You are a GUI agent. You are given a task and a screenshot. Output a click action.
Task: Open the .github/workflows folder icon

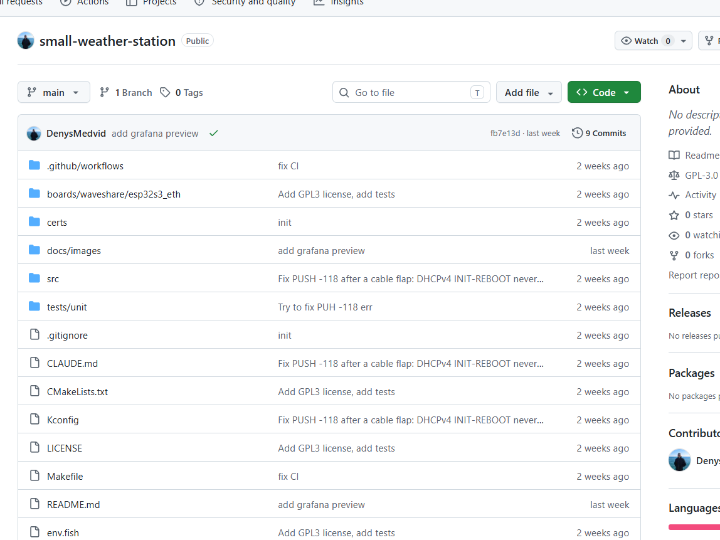pos(34,165)
